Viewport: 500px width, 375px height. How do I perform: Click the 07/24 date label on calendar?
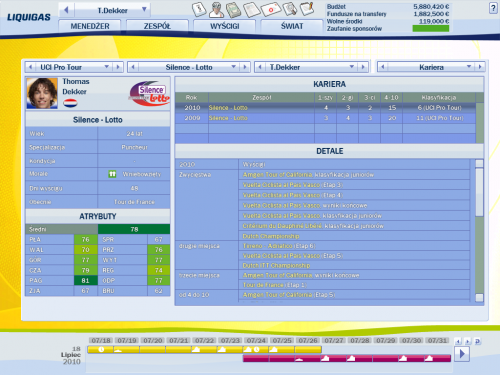[x=256, y=340]
